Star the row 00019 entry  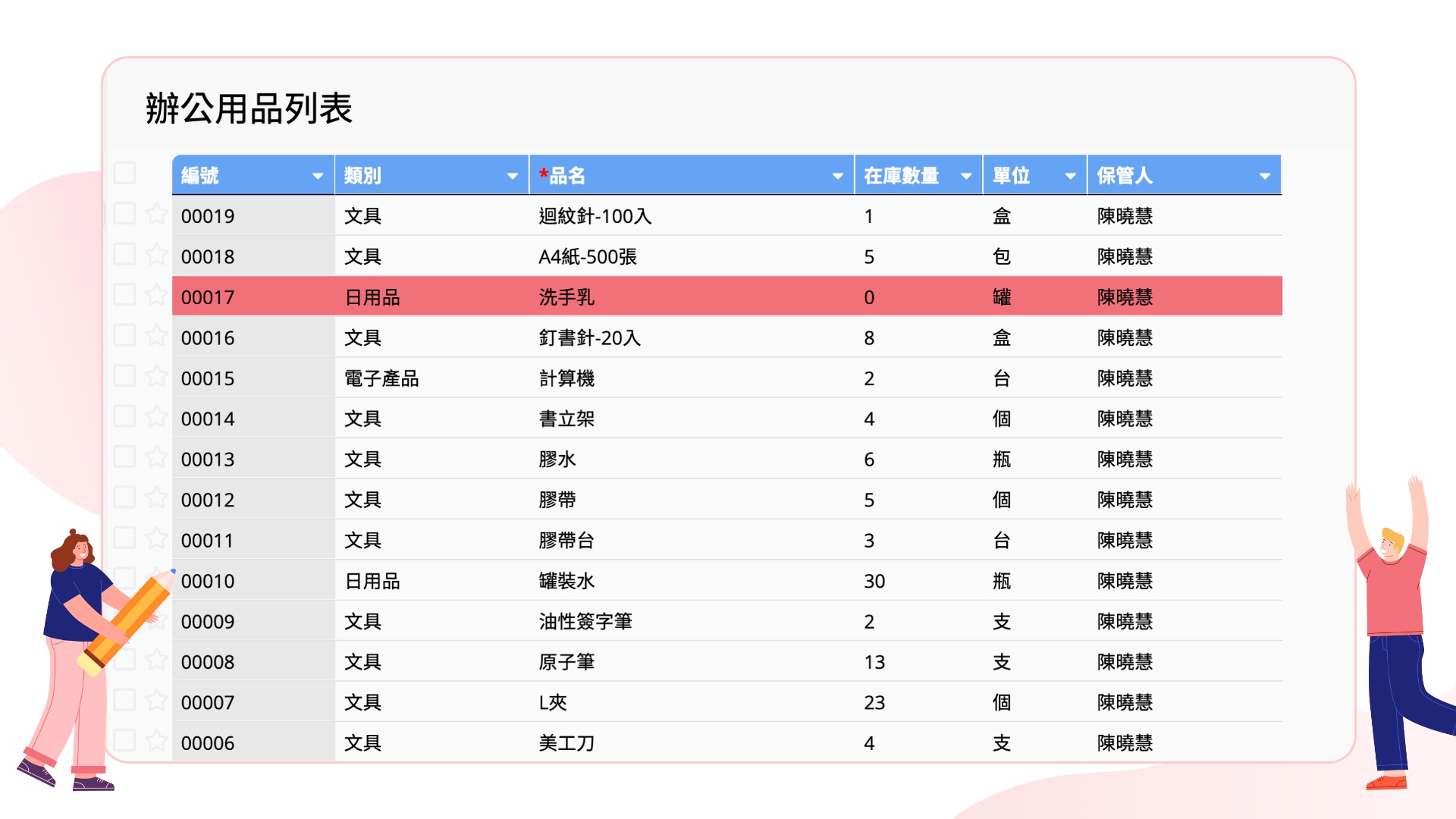pos(156,215)
